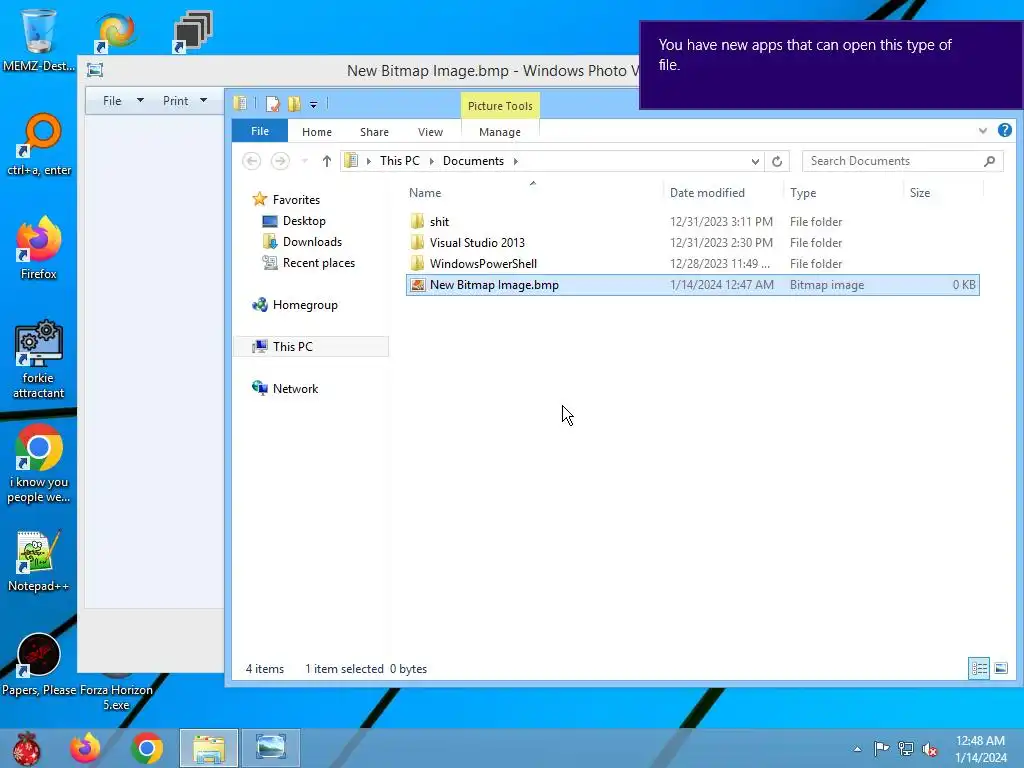
Task: Launch Firefox from the taskbar
Action: tap(86, 748)
